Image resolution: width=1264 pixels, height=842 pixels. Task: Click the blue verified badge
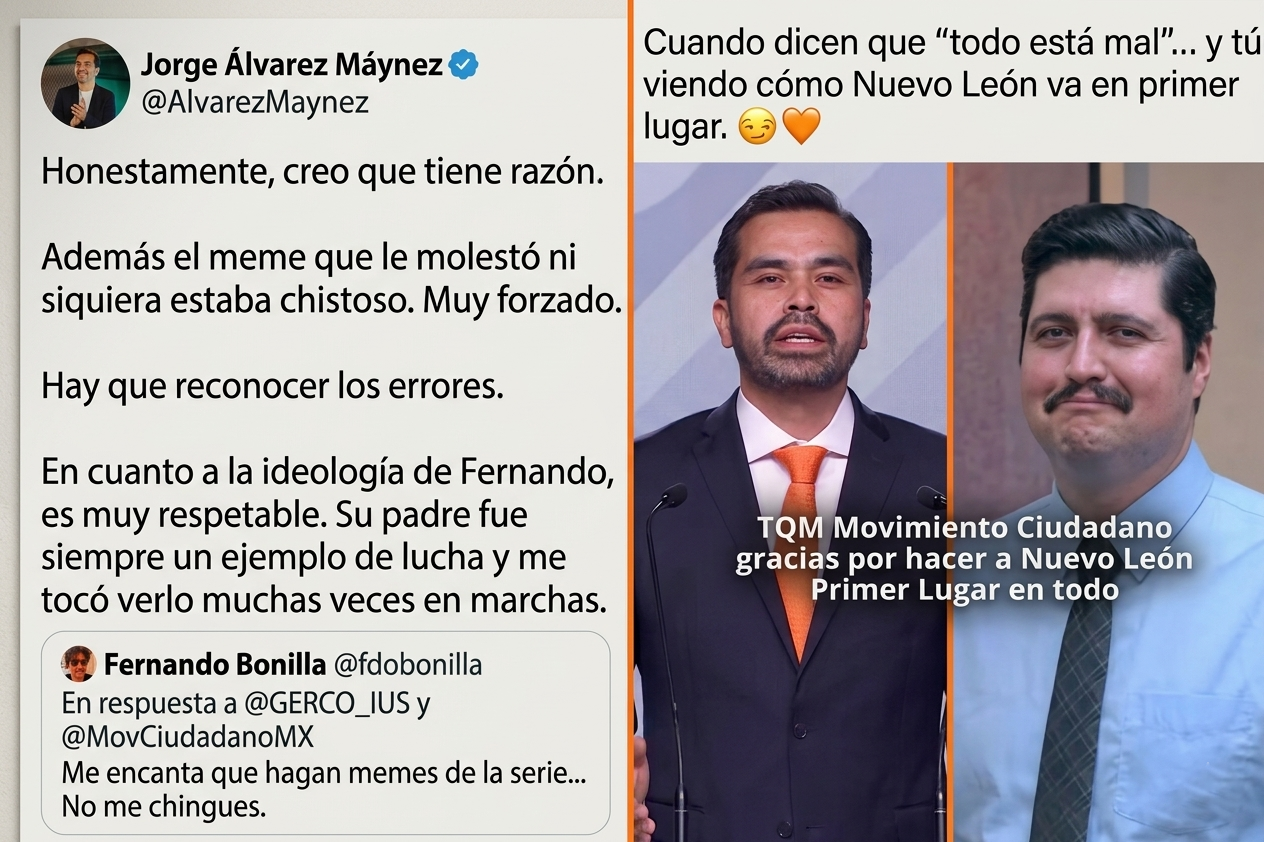click(463, 66)
